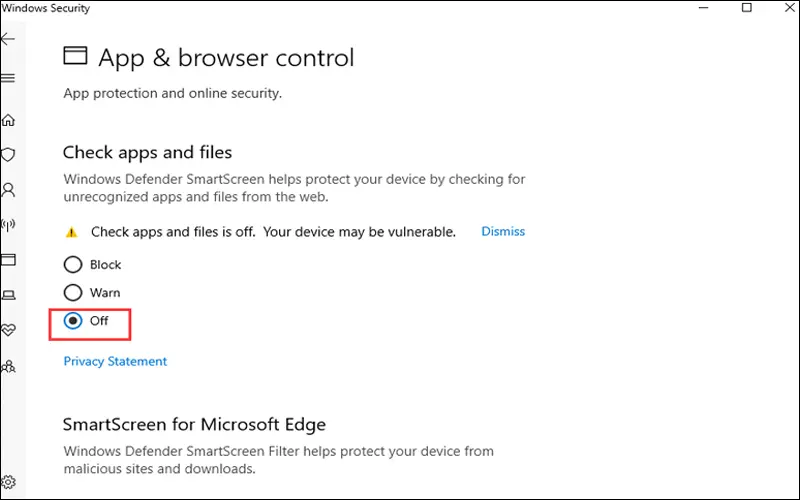Viewport: 800px width, 500px height.
Task: Open Device performance & health heart icon
Action: point(8,330)
